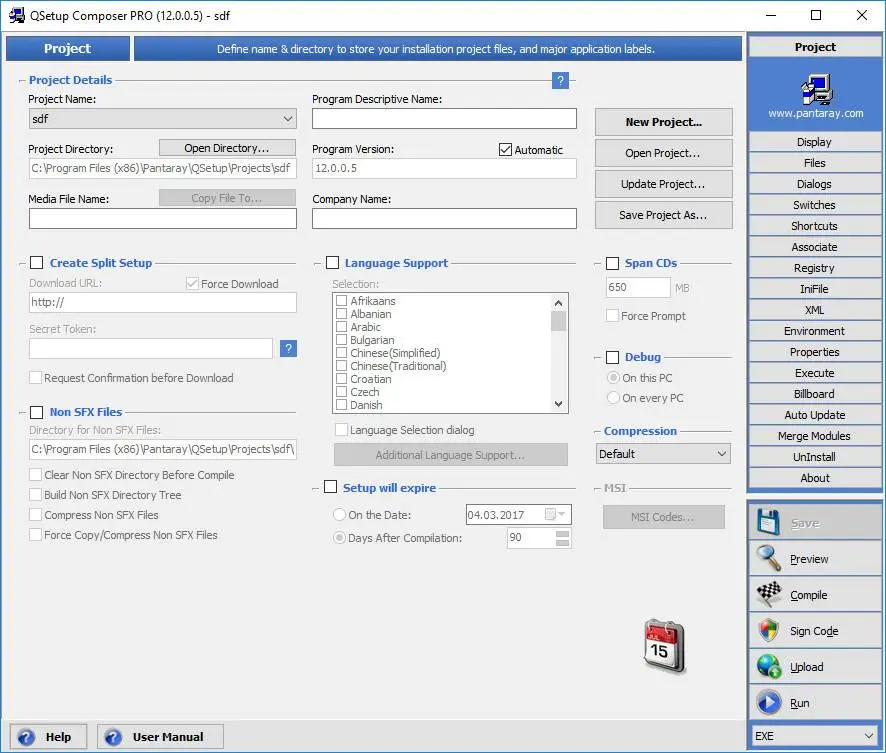Check Danish in the language list

341,404
